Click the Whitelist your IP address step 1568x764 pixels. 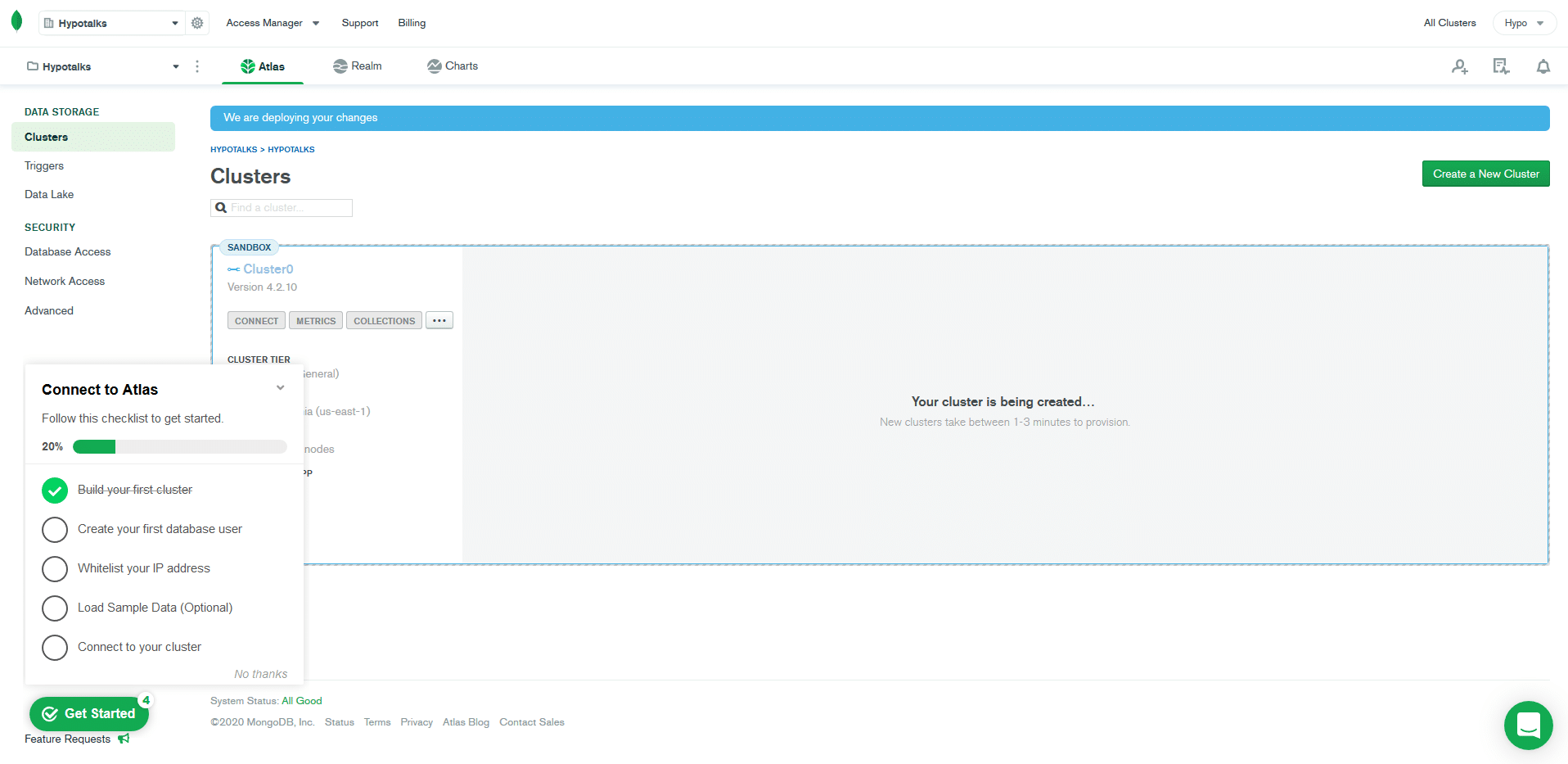point(144,569)
